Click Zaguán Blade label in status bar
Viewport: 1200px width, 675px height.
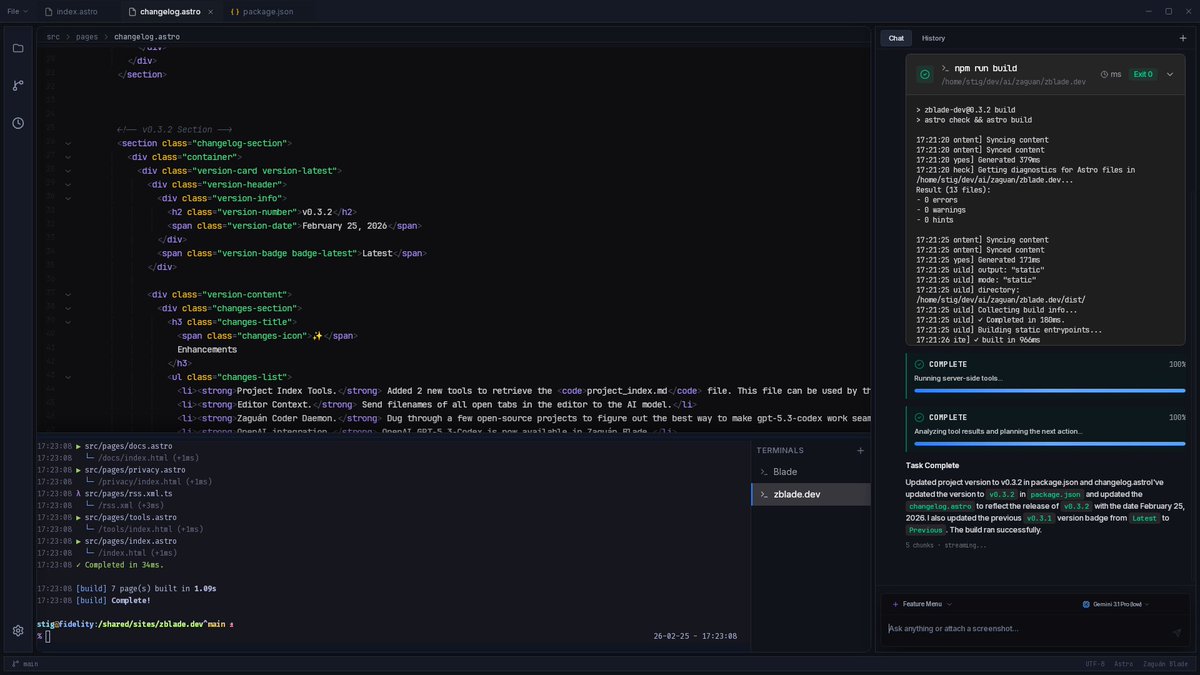click(1164, 664)
